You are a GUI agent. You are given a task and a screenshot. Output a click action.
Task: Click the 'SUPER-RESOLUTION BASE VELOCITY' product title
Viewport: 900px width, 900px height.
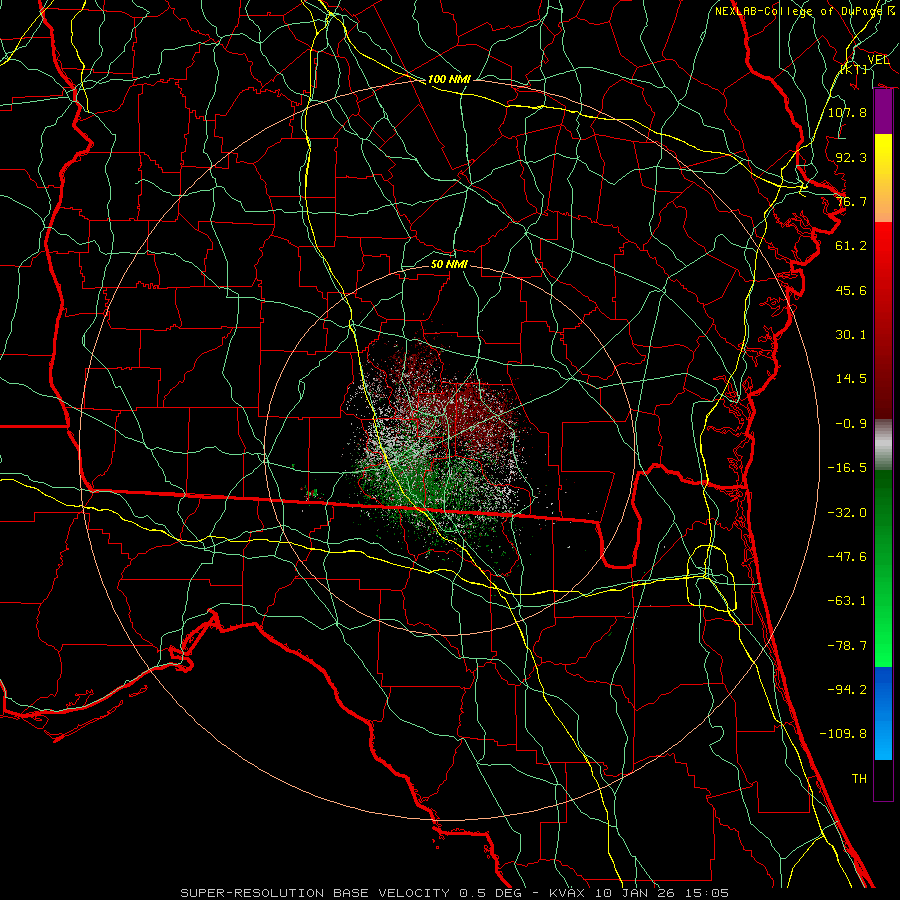pos(315,893)
